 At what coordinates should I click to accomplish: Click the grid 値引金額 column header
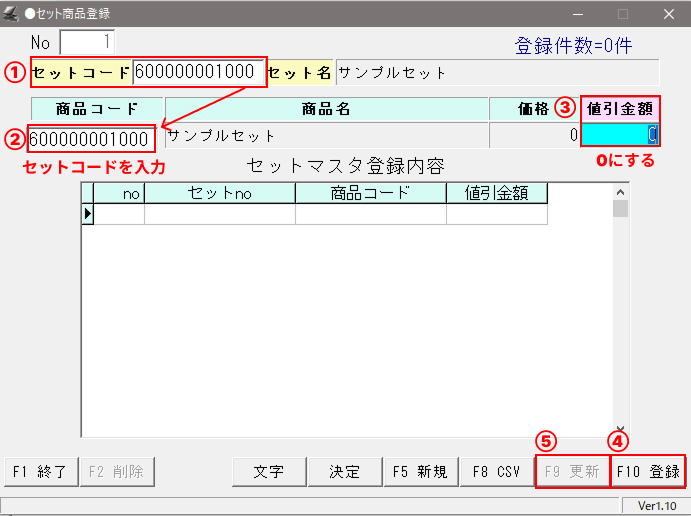497,193
